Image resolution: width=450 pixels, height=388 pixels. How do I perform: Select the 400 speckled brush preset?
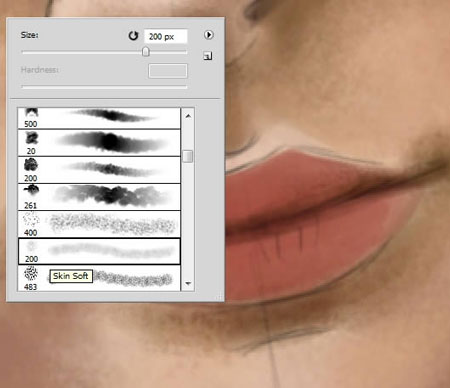pos(99,224)
